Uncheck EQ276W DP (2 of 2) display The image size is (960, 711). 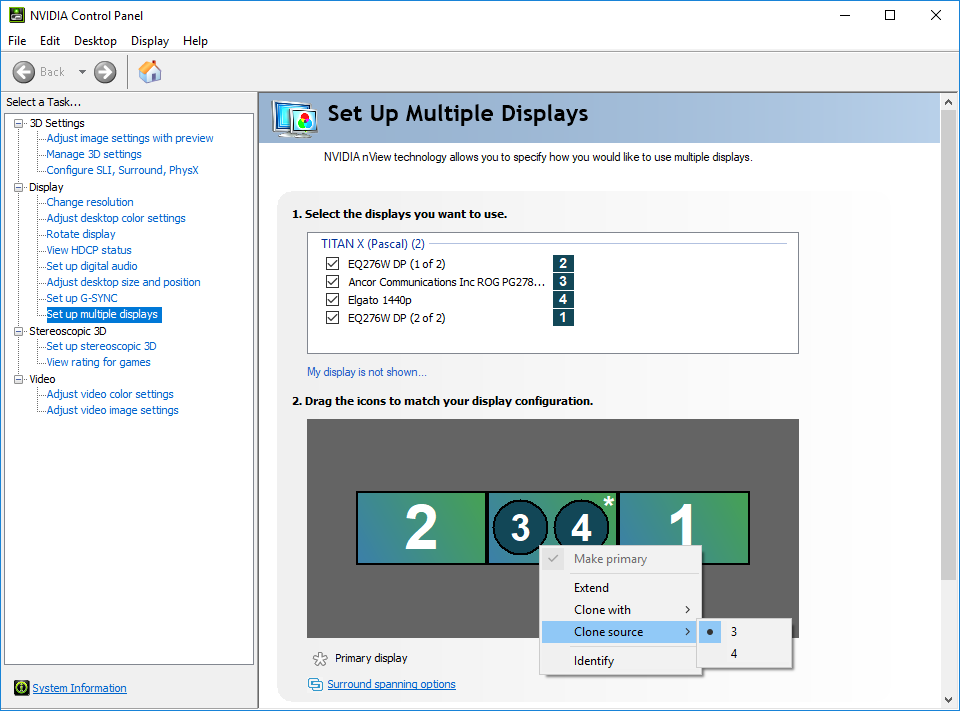pyautogui.click(x=332, y=318)
